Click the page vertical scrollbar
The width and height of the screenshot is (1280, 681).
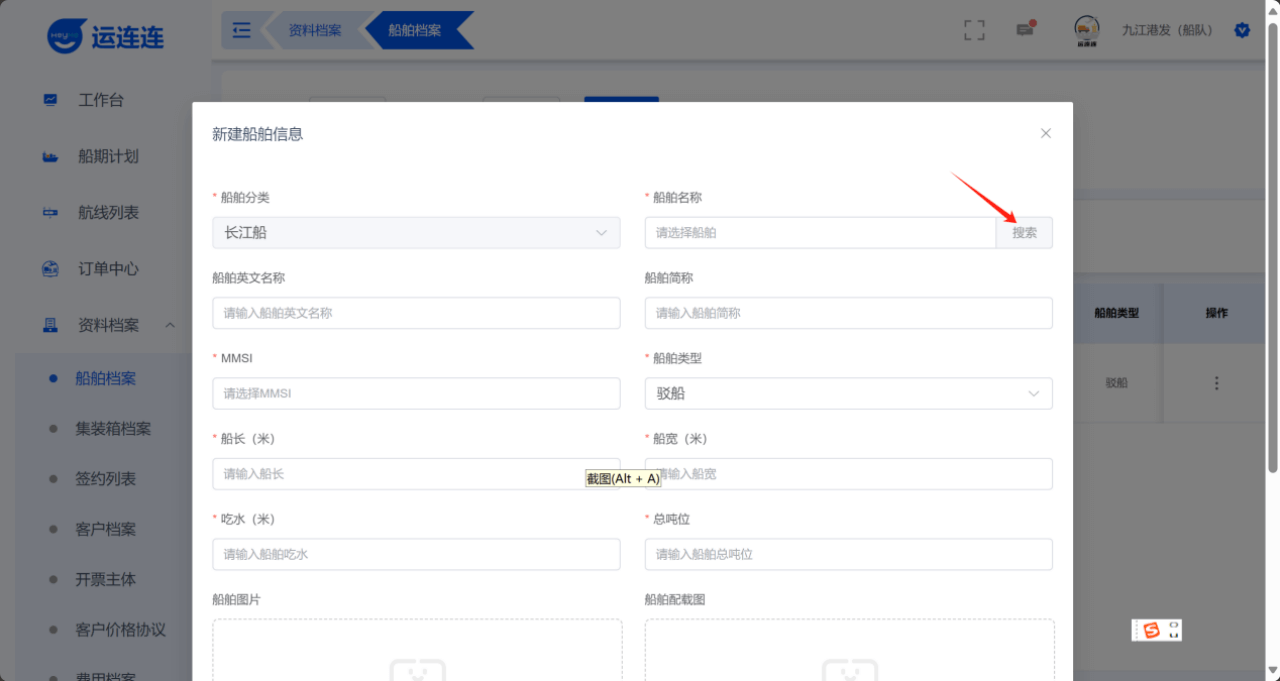click(x=1272, y=250)
